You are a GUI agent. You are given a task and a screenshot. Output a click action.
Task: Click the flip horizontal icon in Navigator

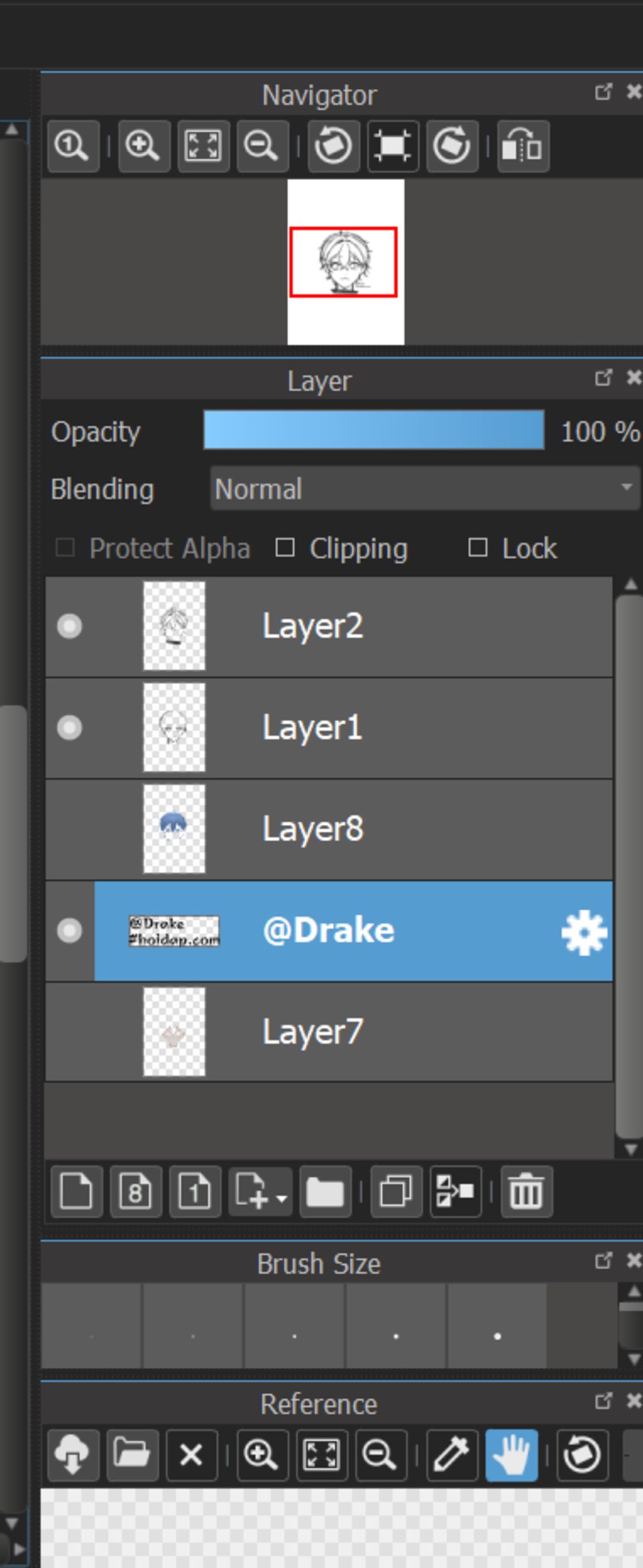(x=523, y=147)
